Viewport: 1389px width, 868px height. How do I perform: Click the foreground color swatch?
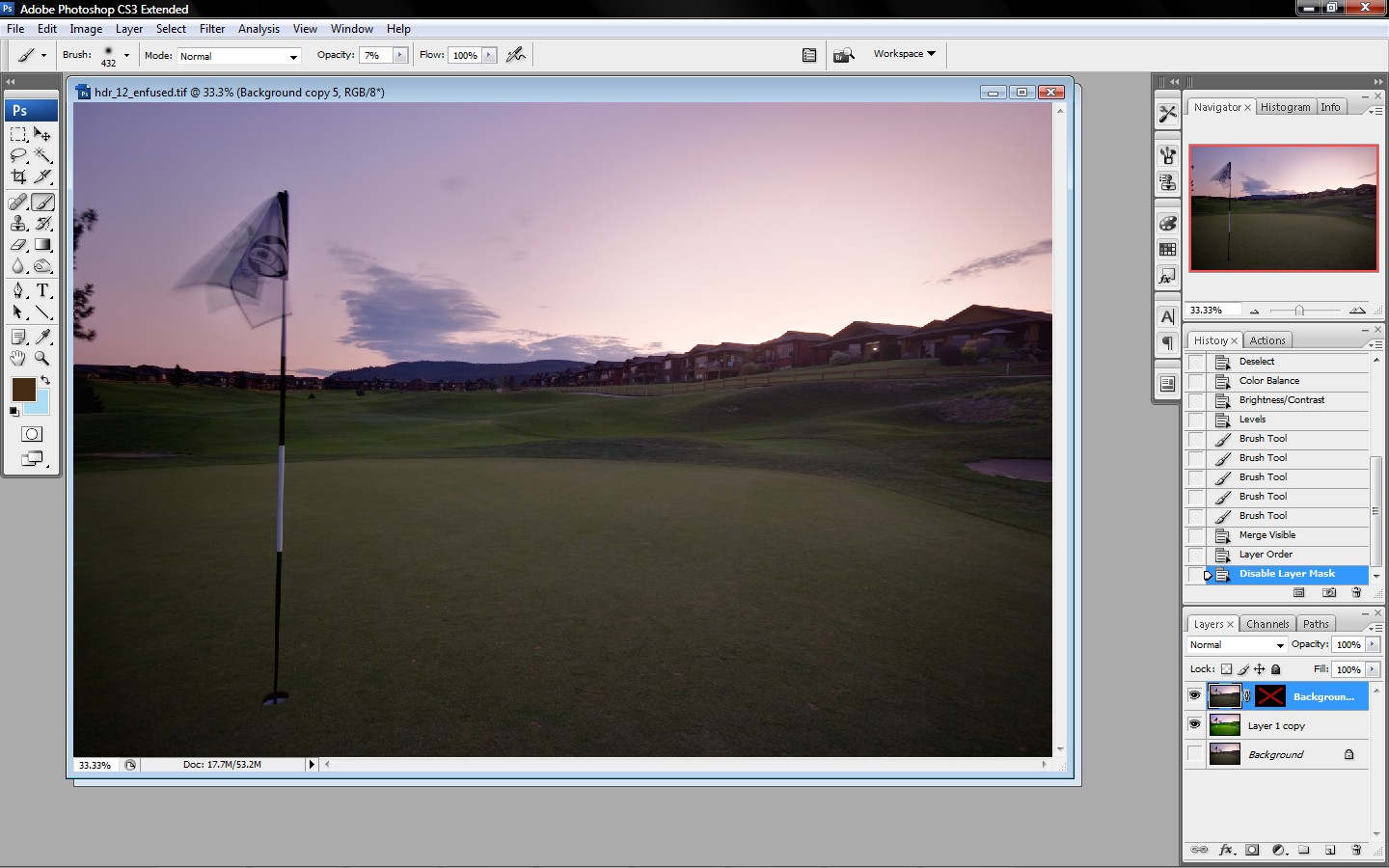(23, 389)
